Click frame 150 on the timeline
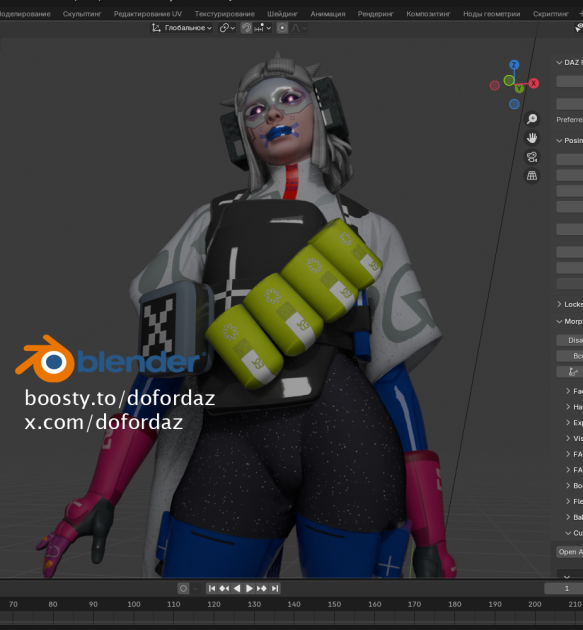This screenshot has width=583, height=630. [334, 604]
